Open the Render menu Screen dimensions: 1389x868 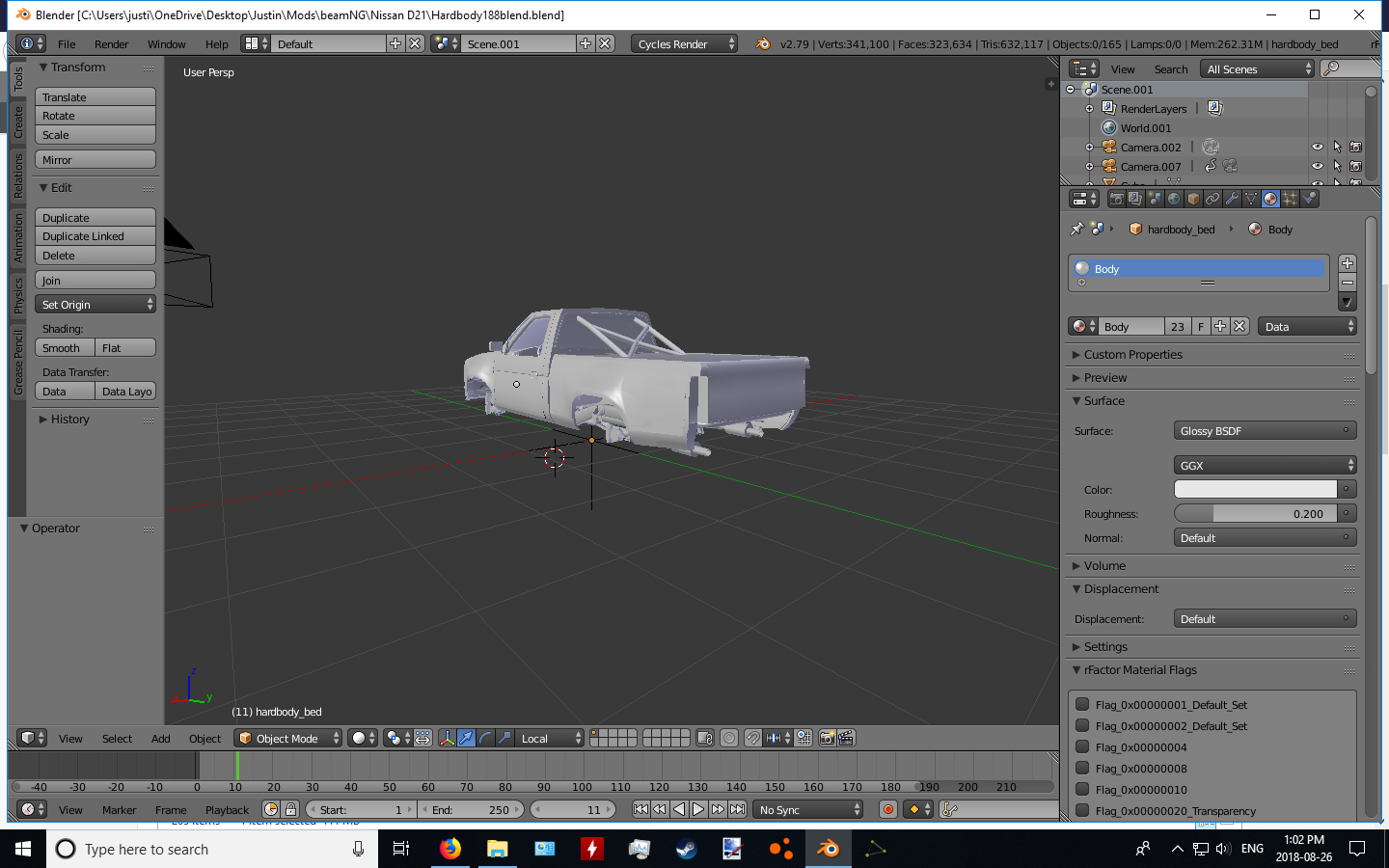click(x=111, y=44)
